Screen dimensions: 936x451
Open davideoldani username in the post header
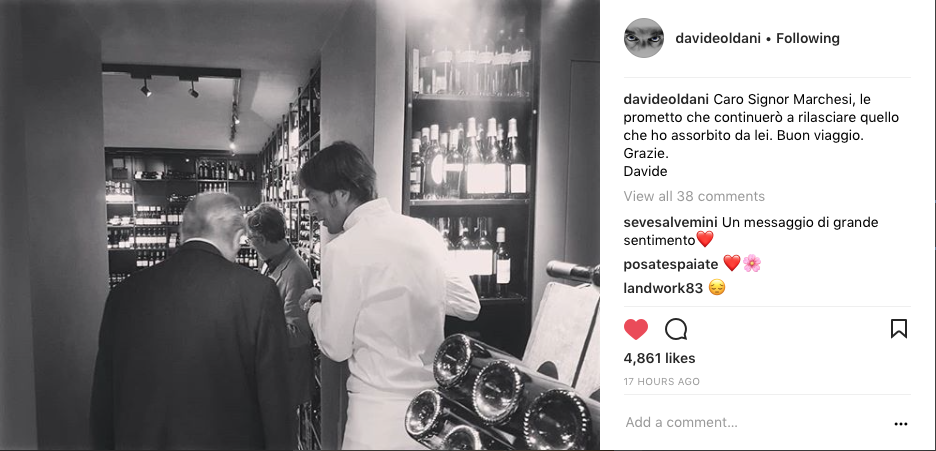[x=718, y=38]
